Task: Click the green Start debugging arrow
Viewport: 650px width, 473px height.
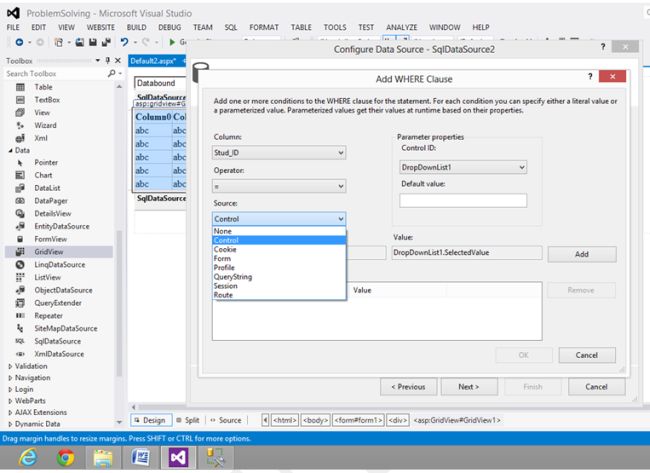Action: click(x=172, y=42)
